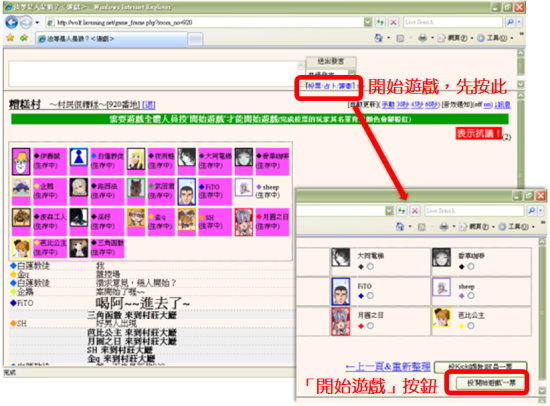Image resolution: width=550 pixels, height=406 pixels.
Task: Expand the print options arrow in main window
Action: (x=432, y=38)
